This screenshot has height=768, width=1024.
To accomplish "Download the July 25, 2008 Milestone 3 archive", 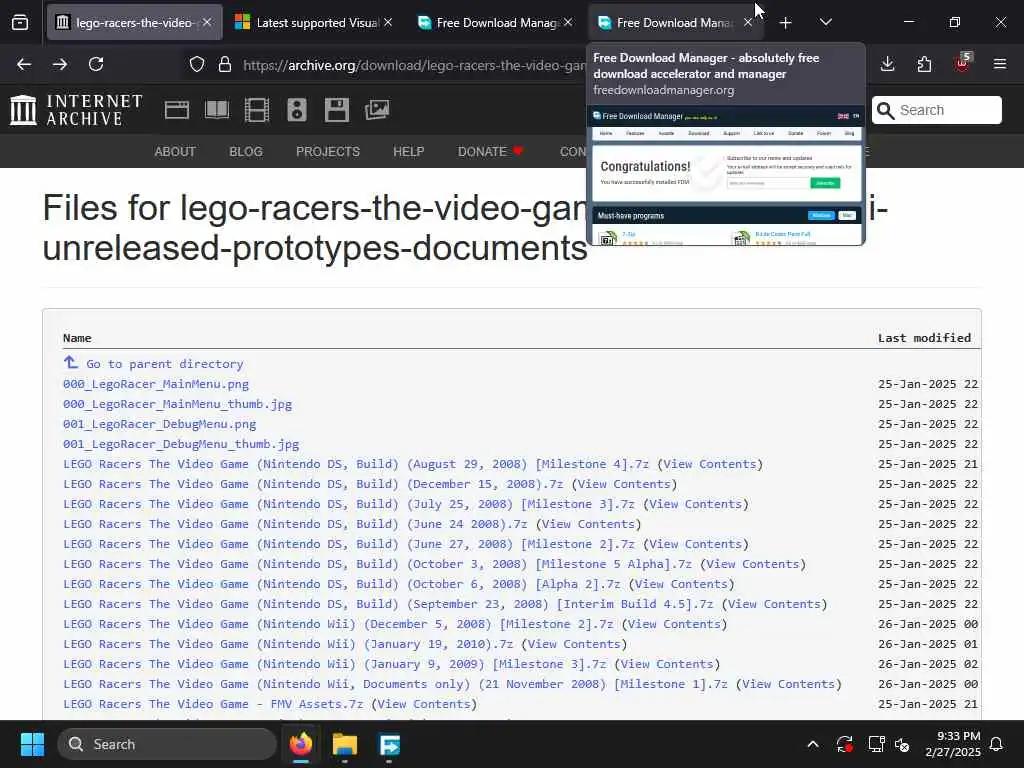I will [349, 504].
